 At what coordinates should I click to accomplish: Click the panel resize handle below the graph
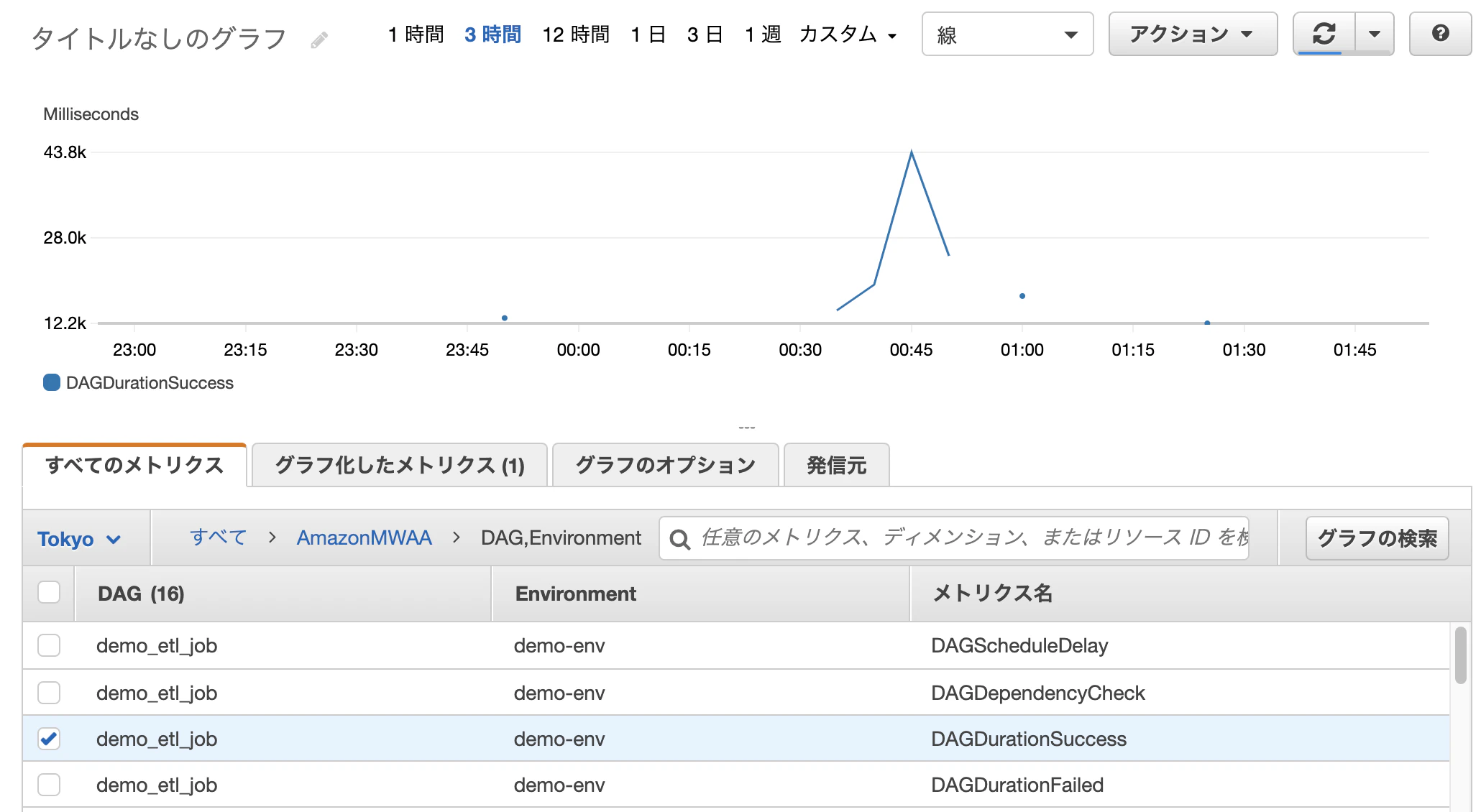coord(747,428)
